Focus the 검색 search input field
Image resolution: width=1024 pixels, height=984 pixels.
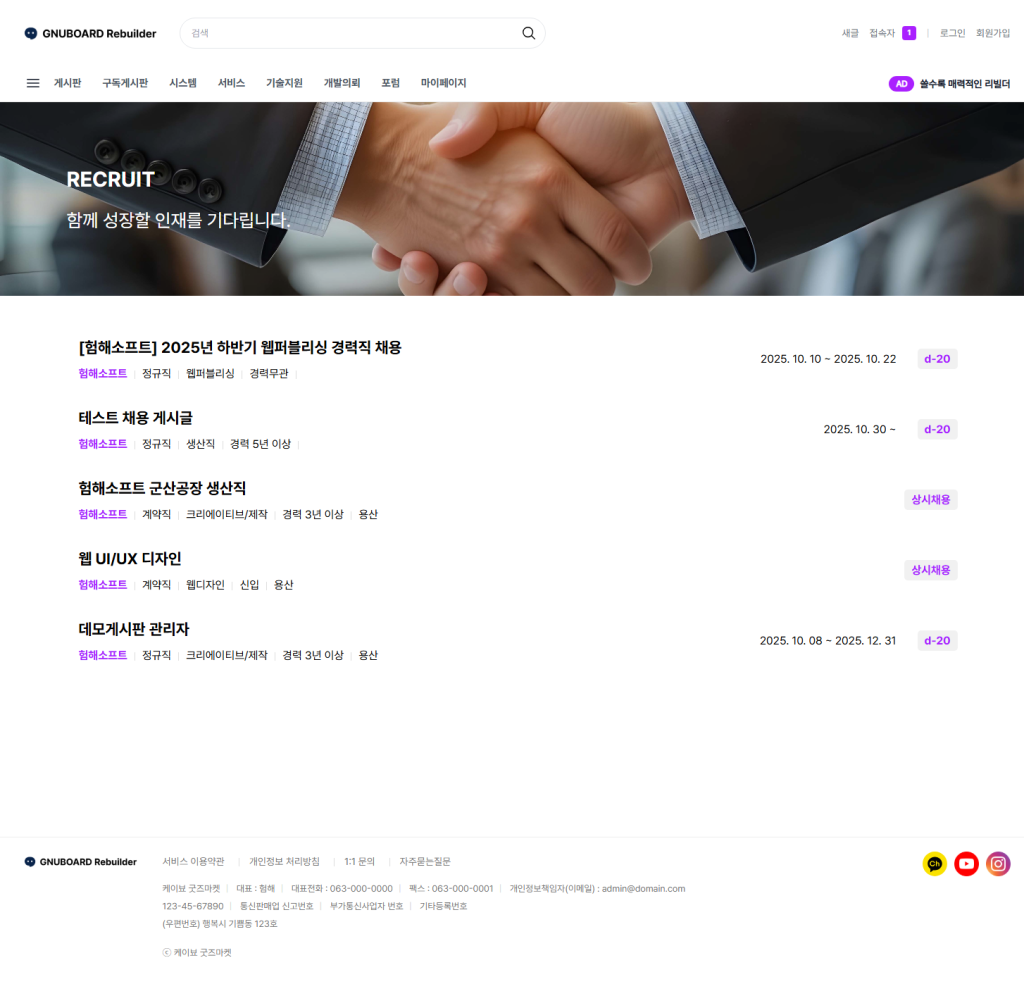[x=353, y=33]
